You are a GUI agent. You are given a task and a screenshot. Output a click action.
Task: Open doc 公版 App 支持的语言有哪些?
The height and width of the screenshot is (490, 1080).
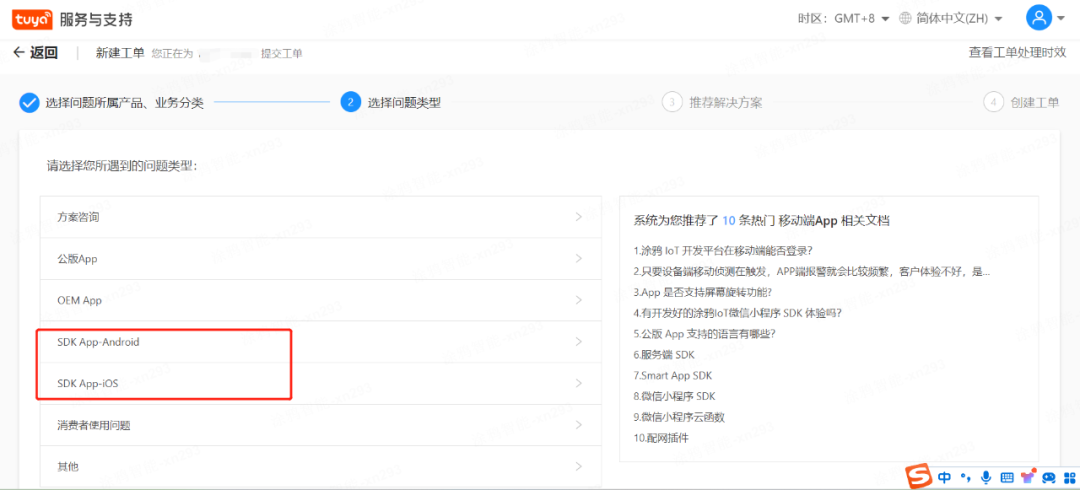click(x=705, y=334)
